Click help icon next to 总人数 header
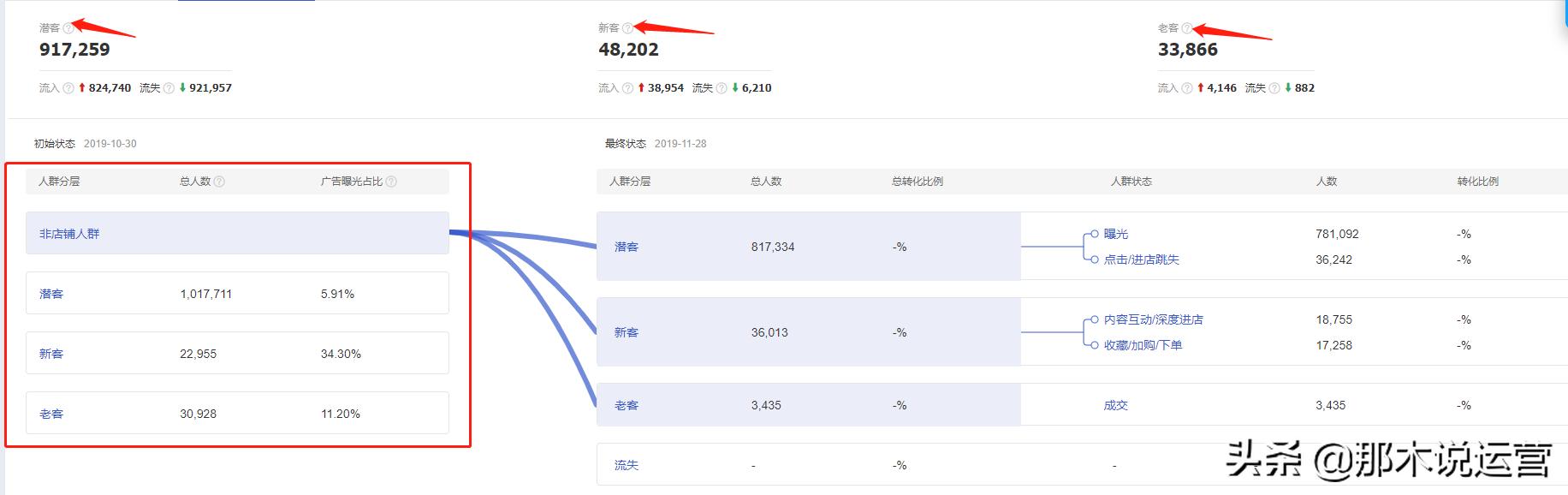1568x495 pixels. pos(219,182)
